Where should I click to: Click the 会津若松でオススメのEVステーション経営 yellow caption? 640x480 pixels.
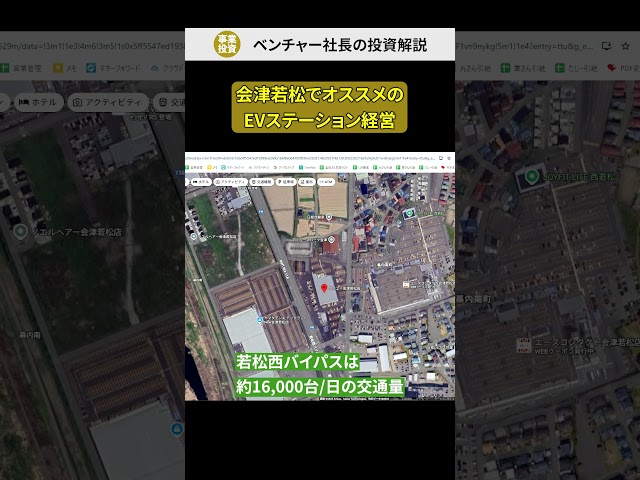tap(320, 107)
